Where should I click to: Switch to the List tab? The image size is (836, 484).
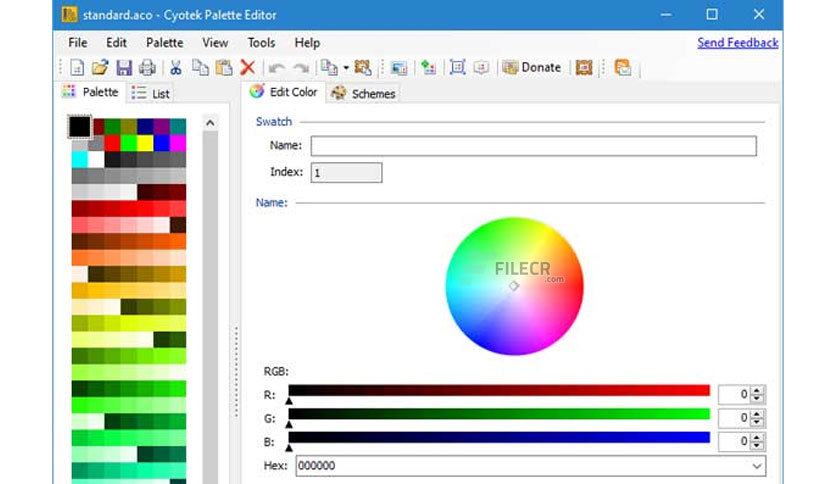[150, 93]
